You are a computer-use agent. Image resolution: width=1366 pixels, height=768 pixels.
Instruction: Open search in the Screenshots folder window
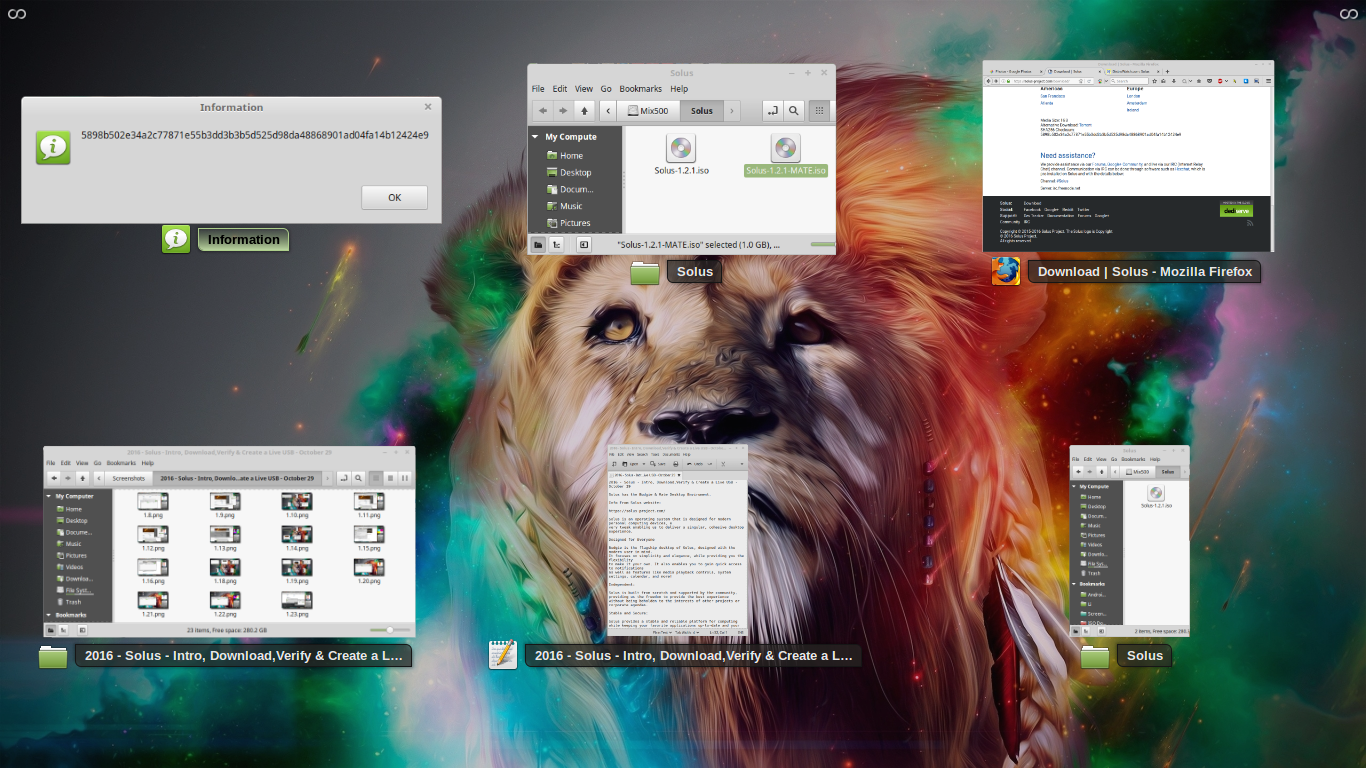(358, 478)
